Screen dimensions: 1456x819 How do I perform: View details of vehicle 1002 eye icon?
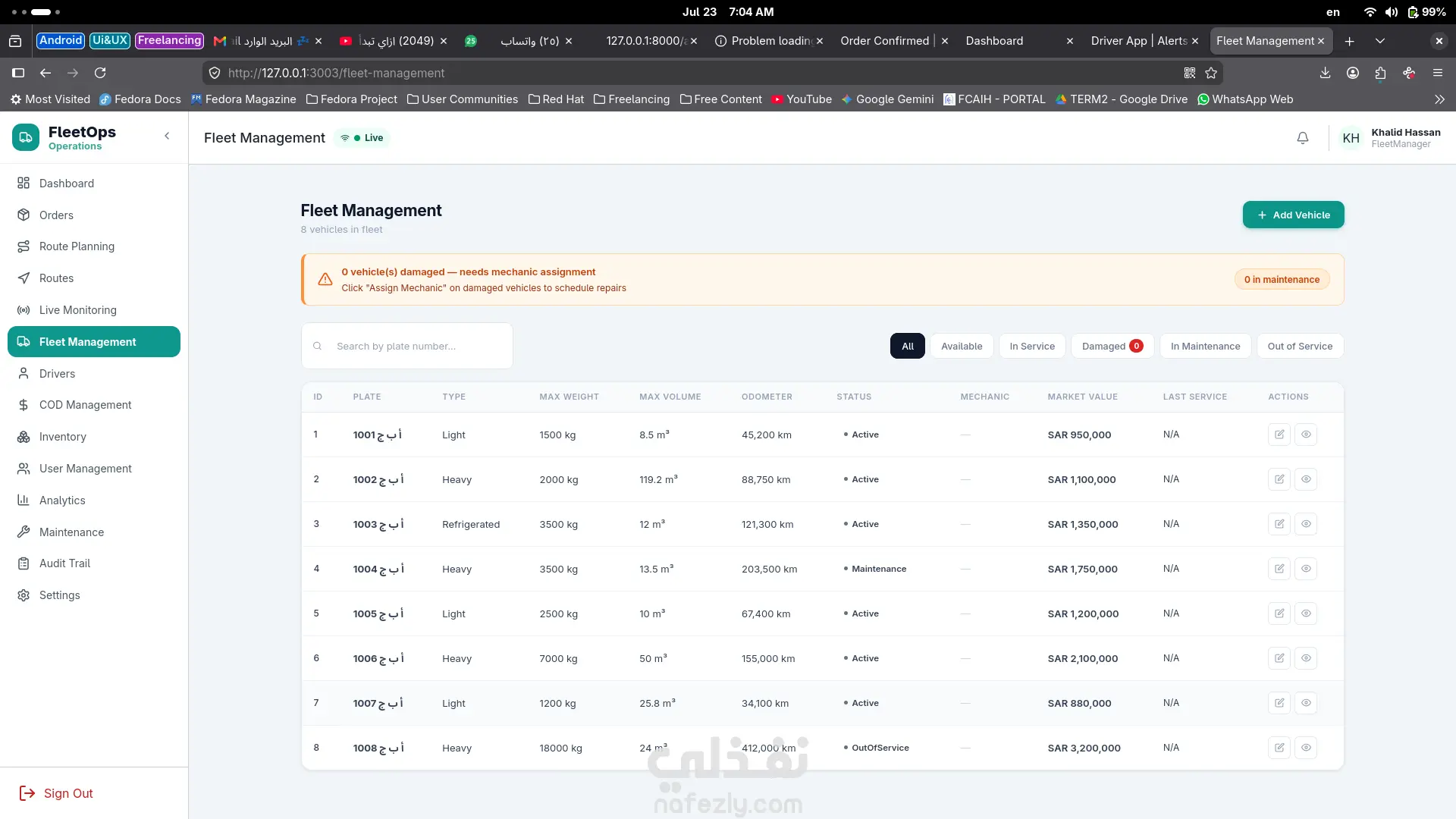[x=1306, y=479]
